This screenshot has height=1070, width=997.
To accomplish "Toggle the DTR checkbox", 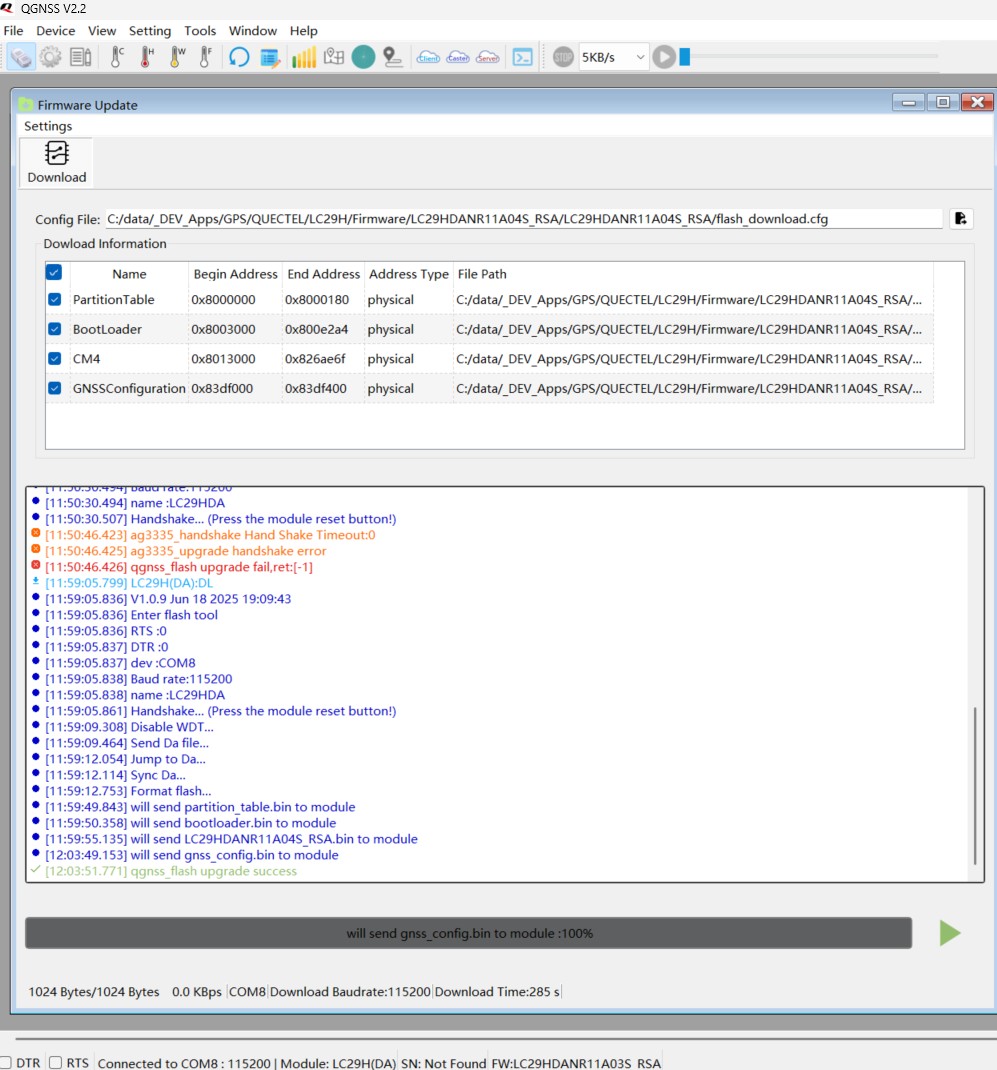I will pos(6,1063).
